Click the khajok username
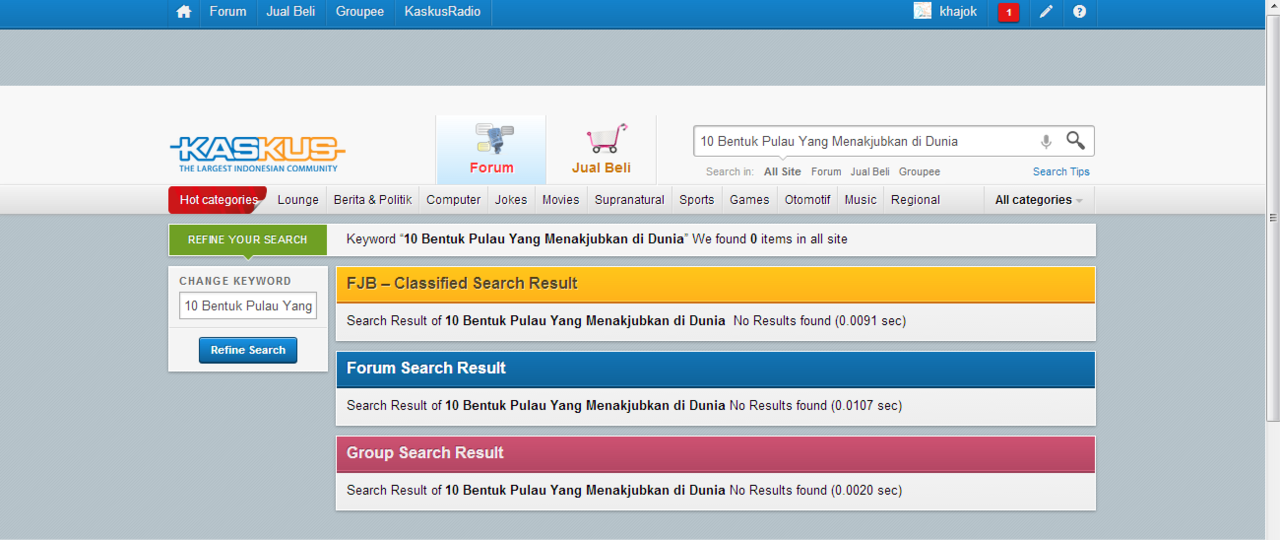 click(x=958, y=12)
